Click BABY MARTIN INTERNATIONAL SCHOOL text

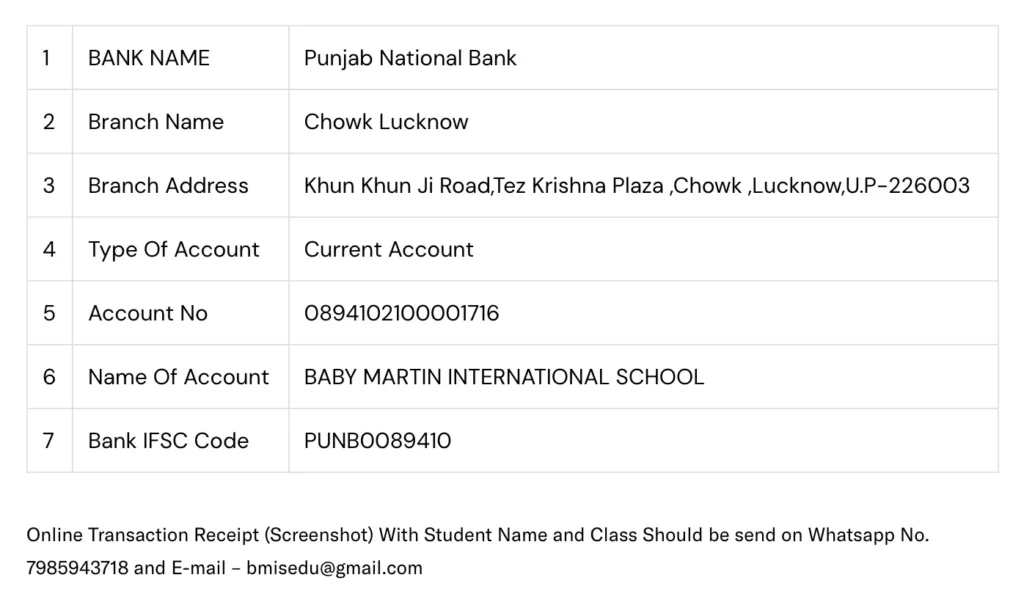point(504,377)
